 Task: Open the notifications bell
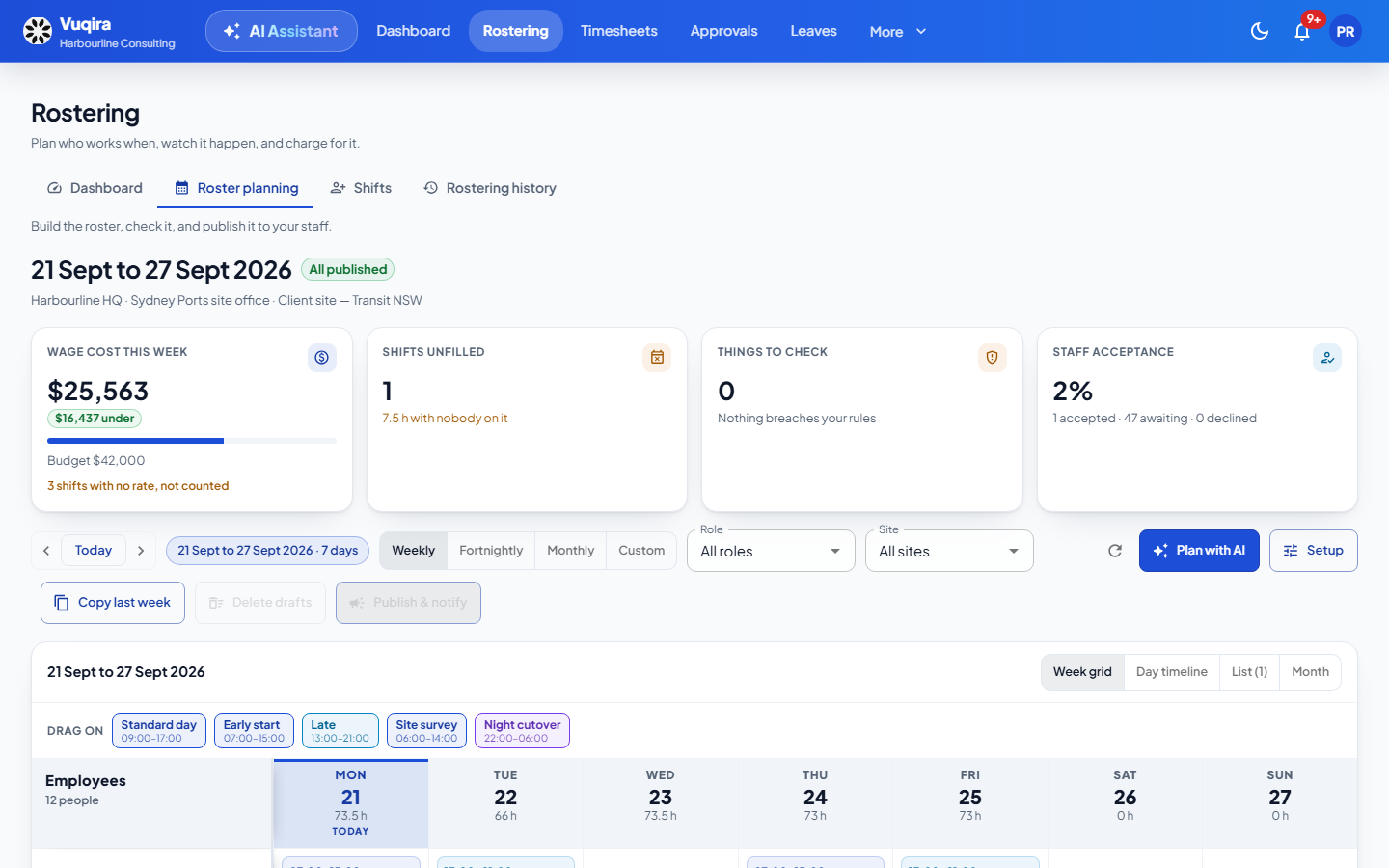1302,31
